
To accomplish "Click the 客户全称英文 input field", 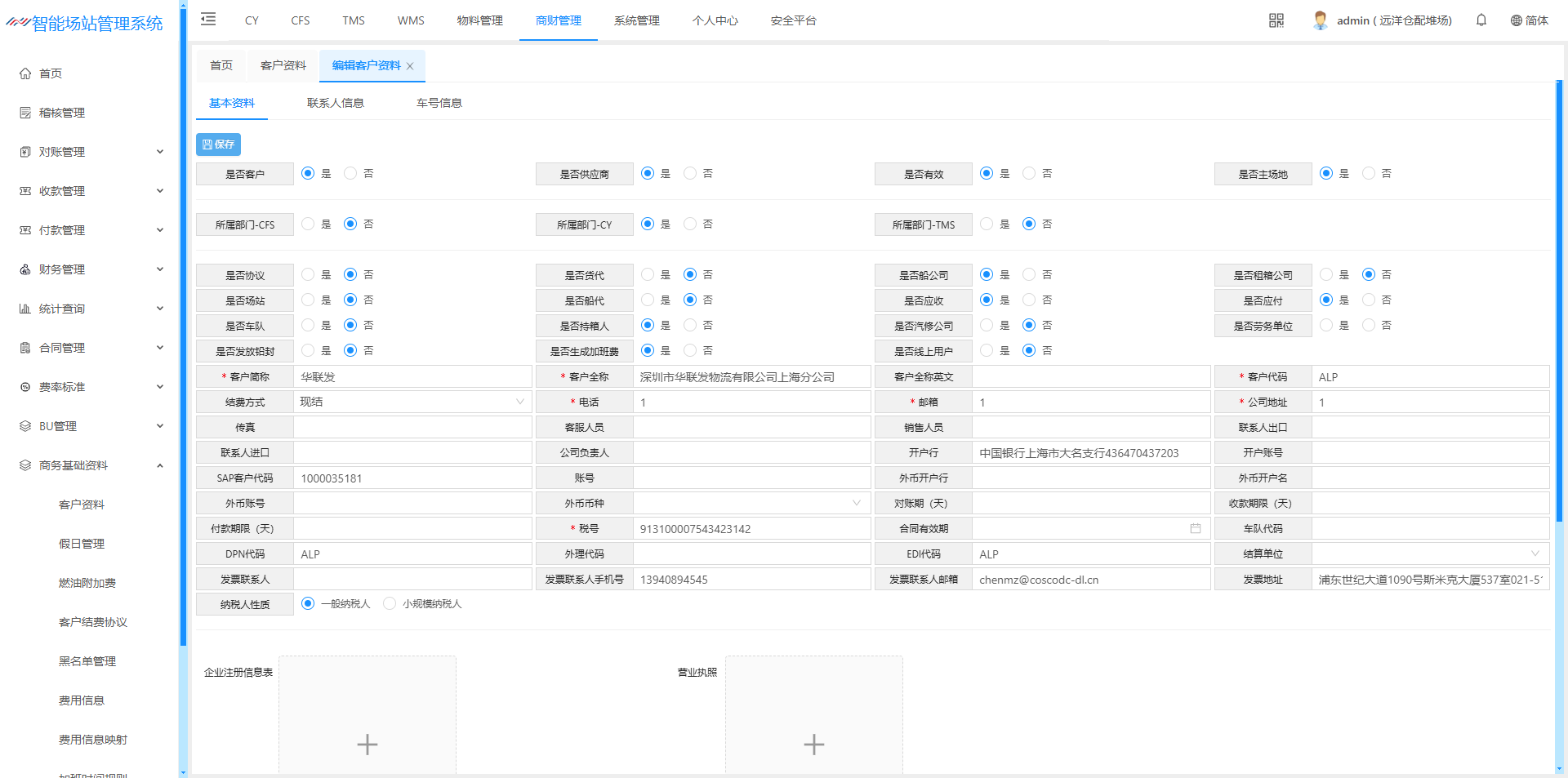I will 1090,377.
